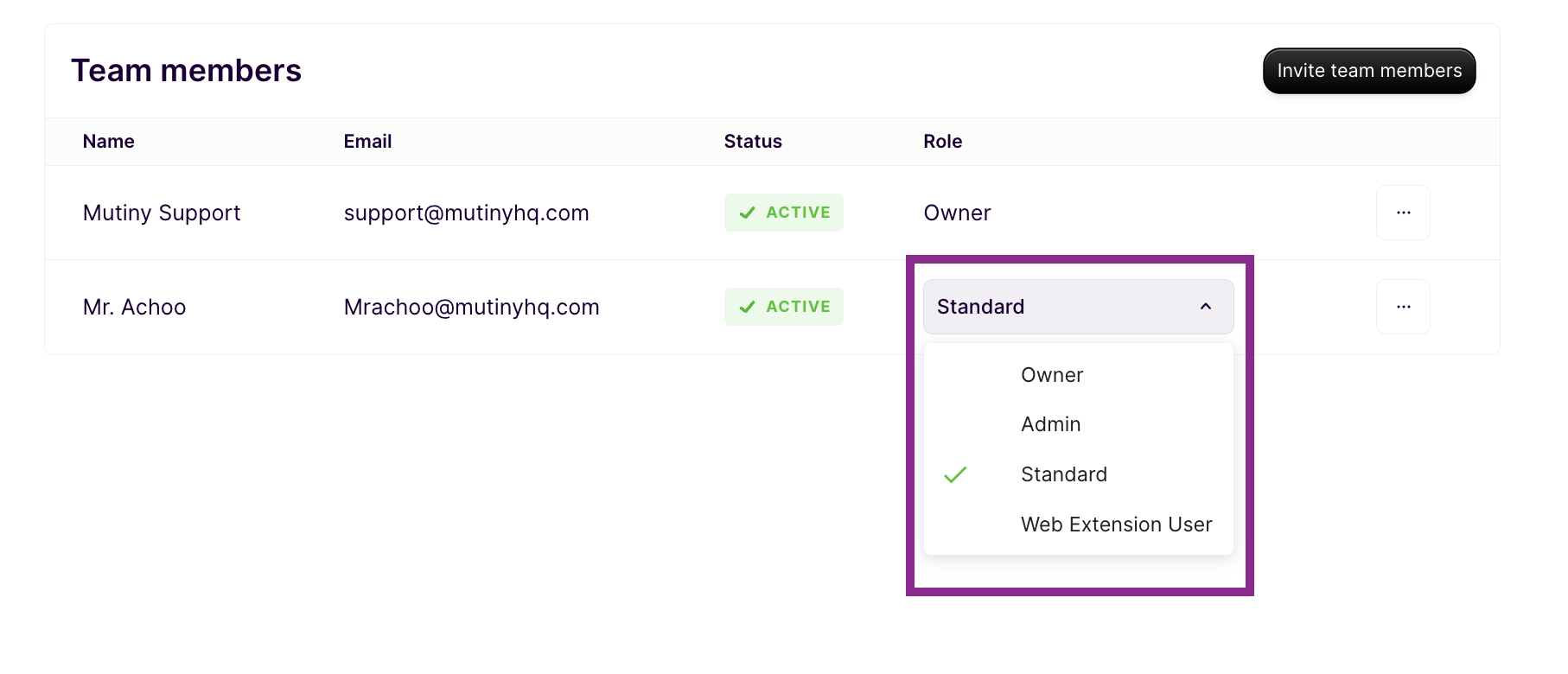The width and height of the screenshot is (1568, 674).
Task: Select Web Extension User role option
Action: (x=1115, y=525)
